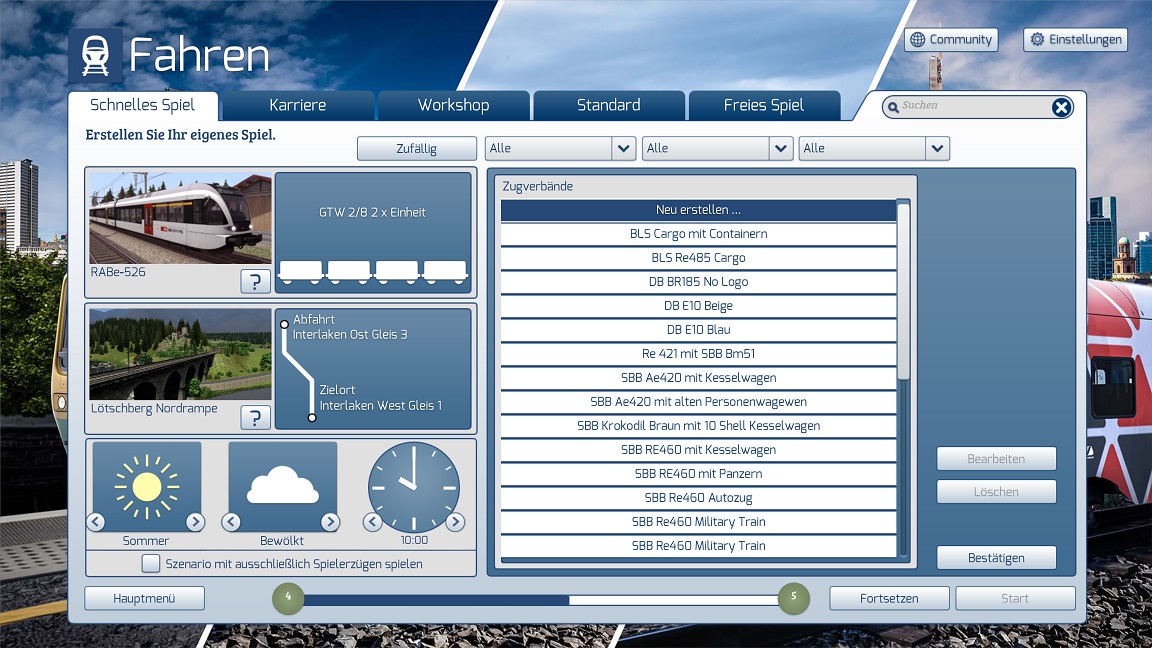
Task: Open the Freies Spiel tab
Action: (x=764, y=105)
